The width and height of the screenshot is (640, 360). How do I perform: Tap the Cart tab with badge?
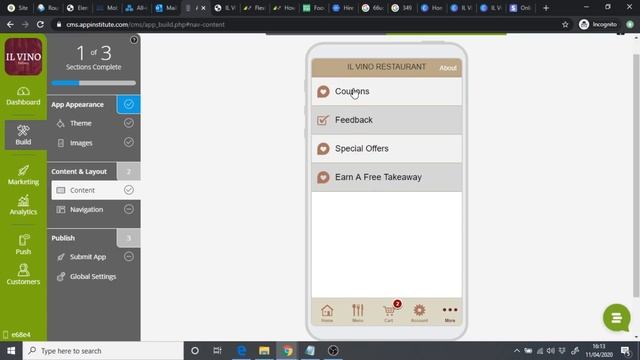(x=389, y=313)
